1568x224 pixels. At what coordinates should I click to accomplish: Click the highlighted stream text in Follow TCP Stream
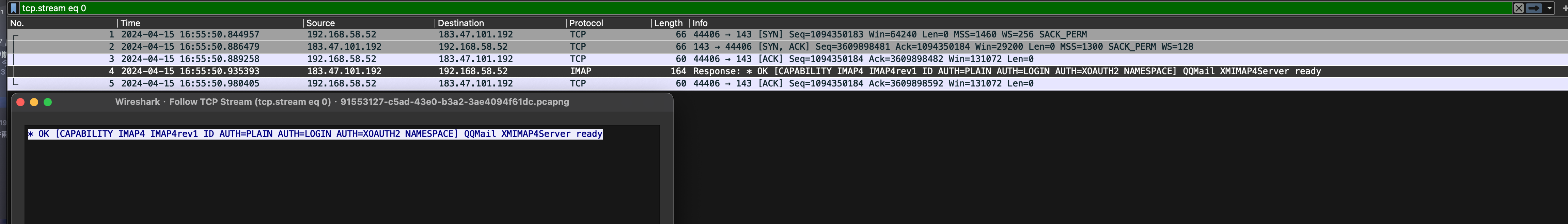pos(315,134)
